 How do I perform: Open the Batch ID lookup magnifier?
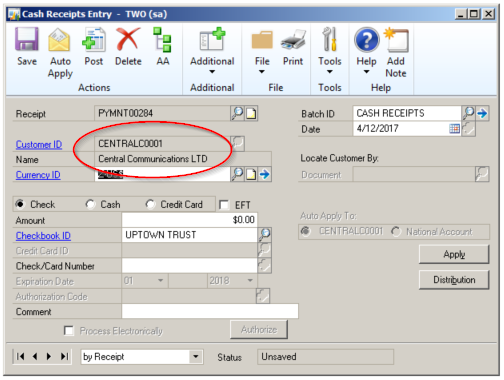[469, 113]
